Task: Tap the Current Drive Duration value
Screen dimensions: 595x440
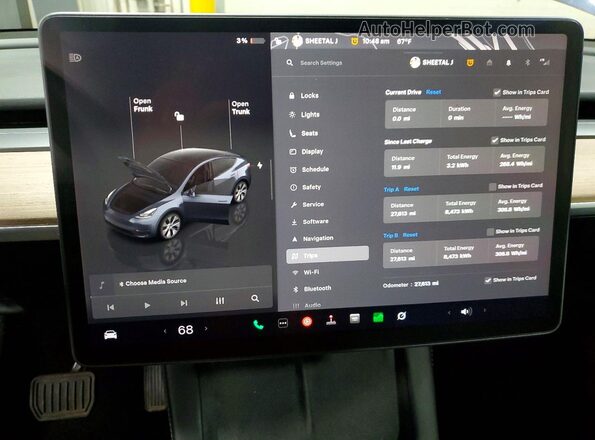Action: [x=456, y=118]
